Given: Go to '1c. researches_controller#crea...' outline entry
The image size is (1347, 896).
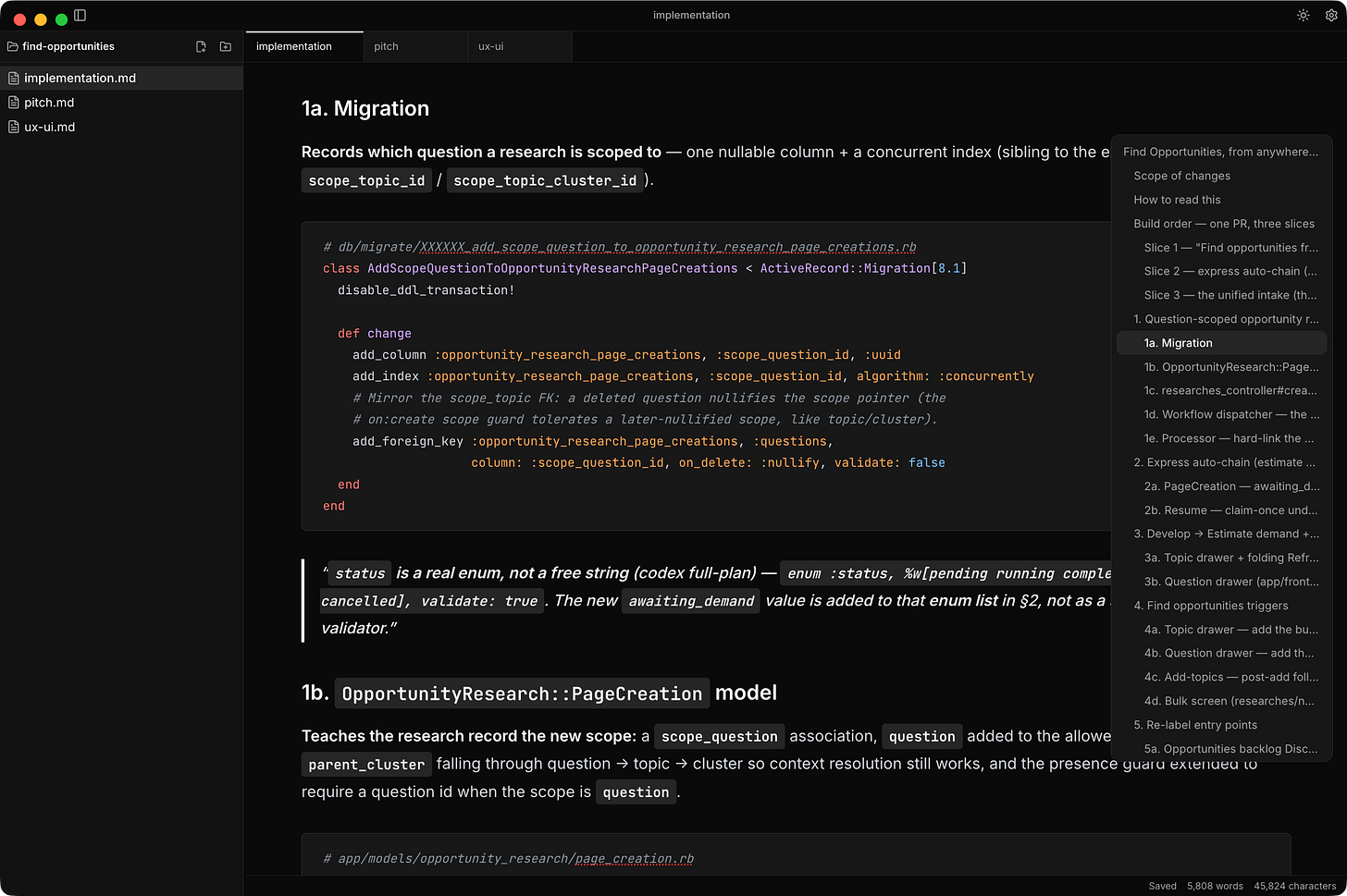Looking at the screenshot, I should 1221,390.
